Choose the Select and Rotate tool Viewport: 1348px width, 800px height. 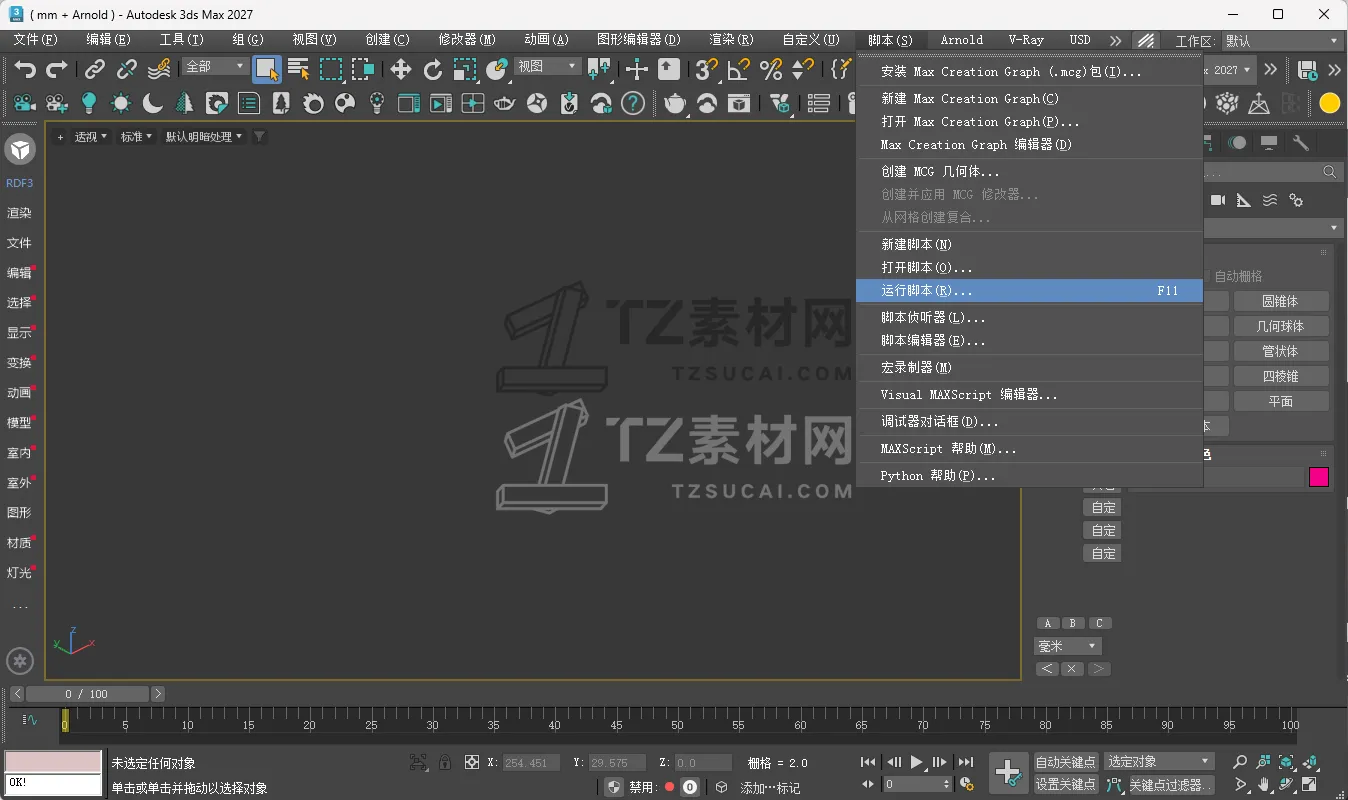click(433, 69)
